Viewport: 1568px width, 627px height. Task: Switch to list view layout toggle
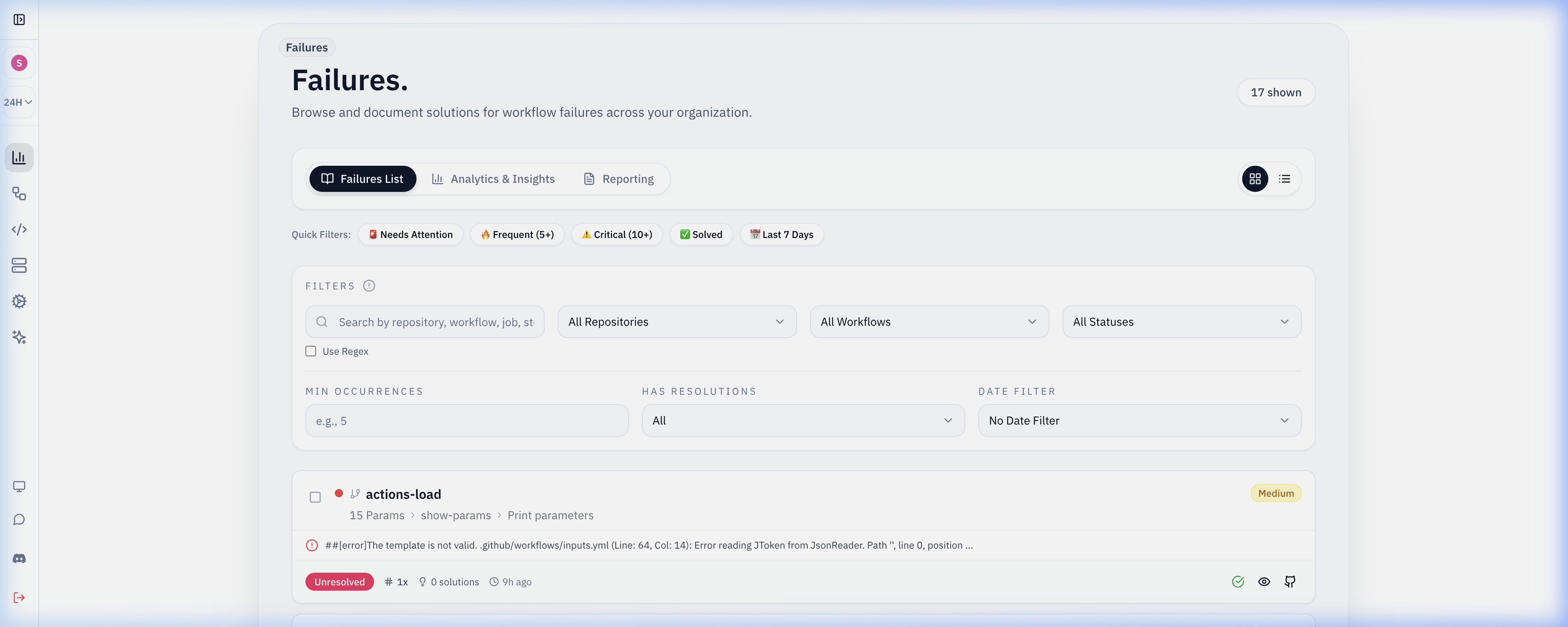[x=1284, y=178]
